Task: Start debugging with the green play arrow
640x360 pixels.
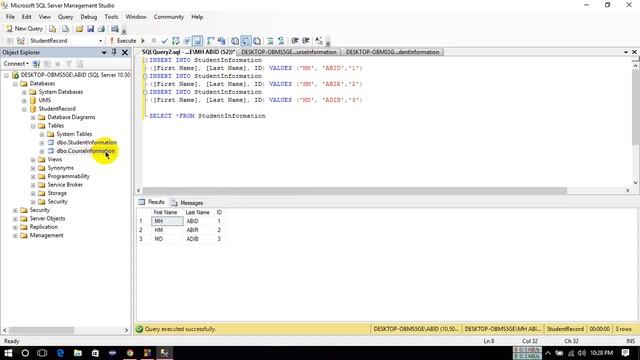Action: pyautogui.click(x=143, y=41)
